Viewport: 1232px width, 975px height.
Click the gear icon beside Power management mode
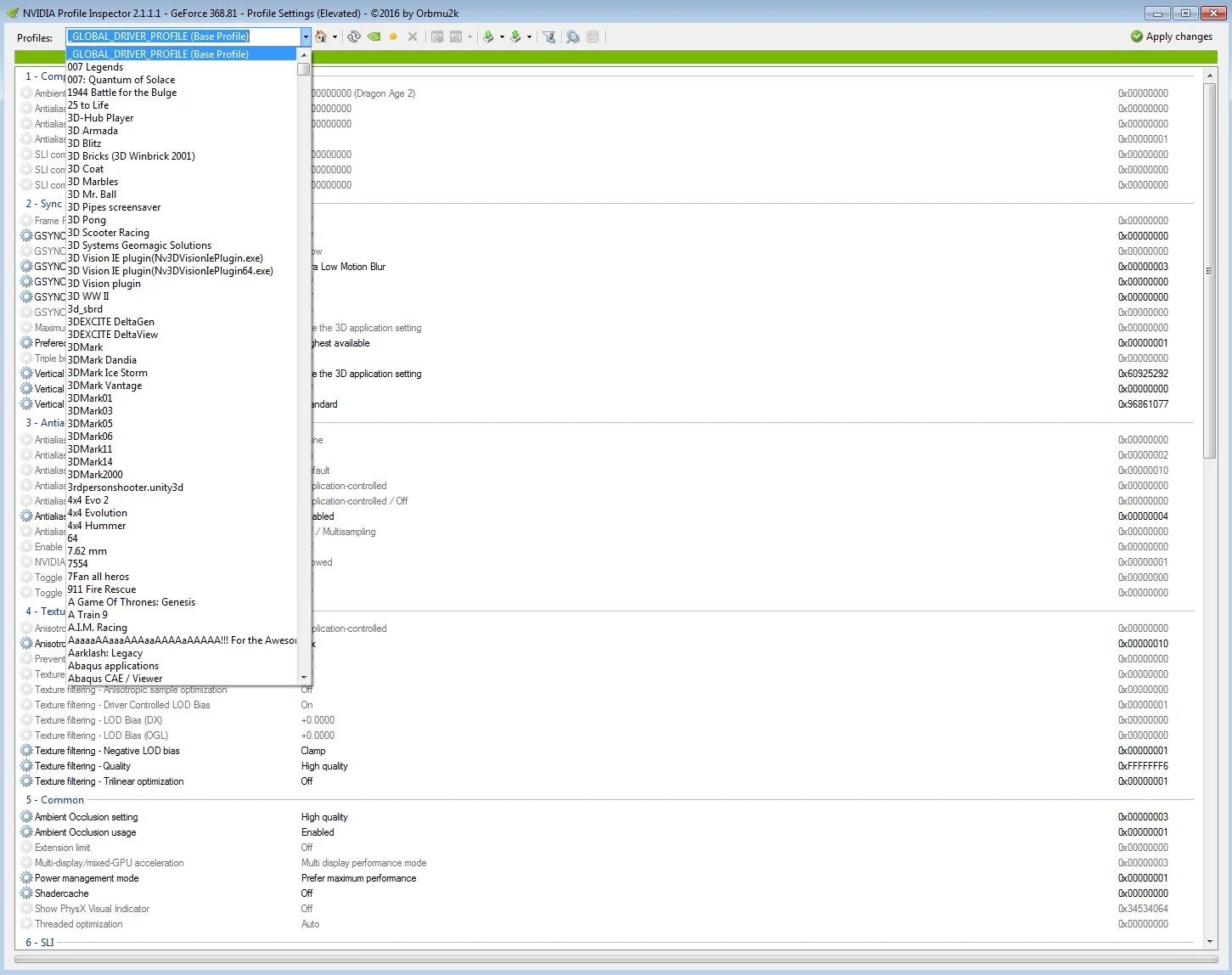[26, 878]
